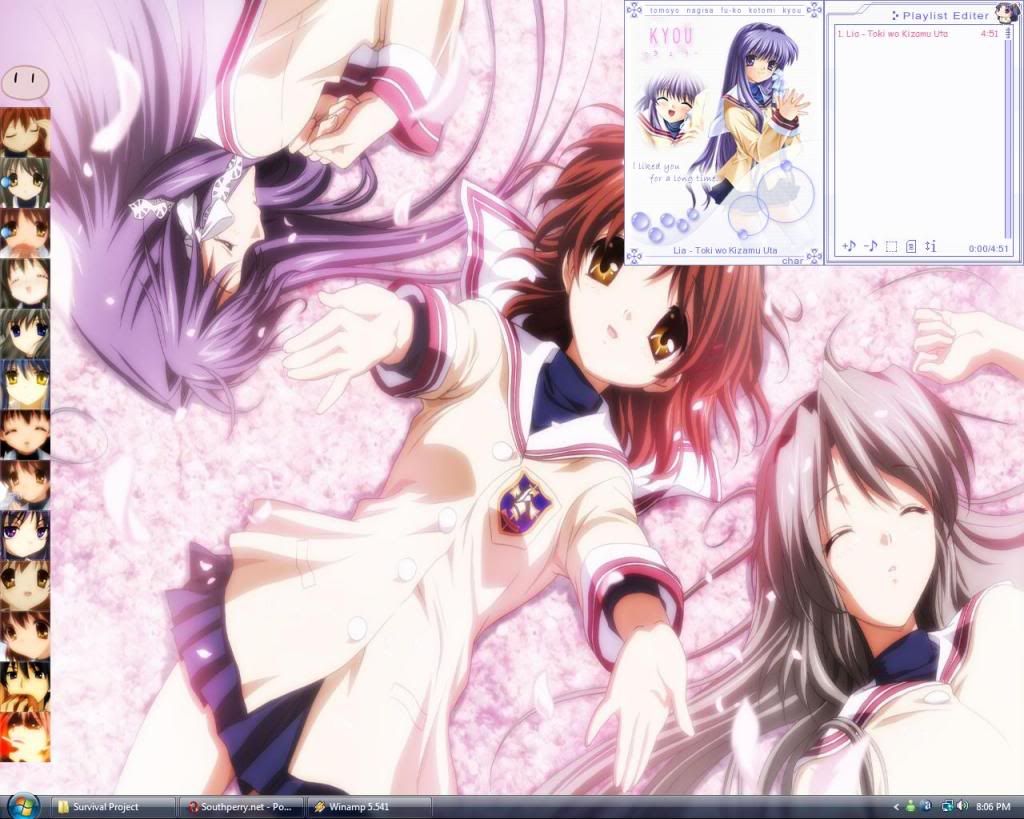Viewport: 1024px width, 819px height.
Task: Switch to Southperry.net taskbar window
Action: (243, 807)
